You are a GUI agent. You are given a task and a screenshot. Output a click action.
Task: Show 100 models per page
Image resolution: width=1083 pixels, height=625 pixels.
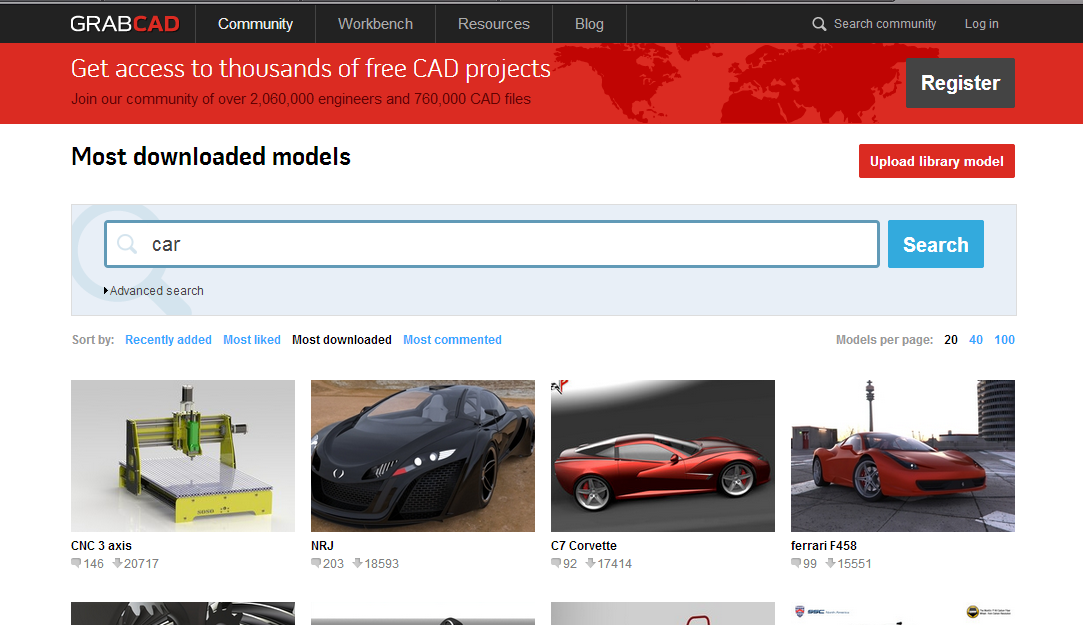coord(1004,340)
